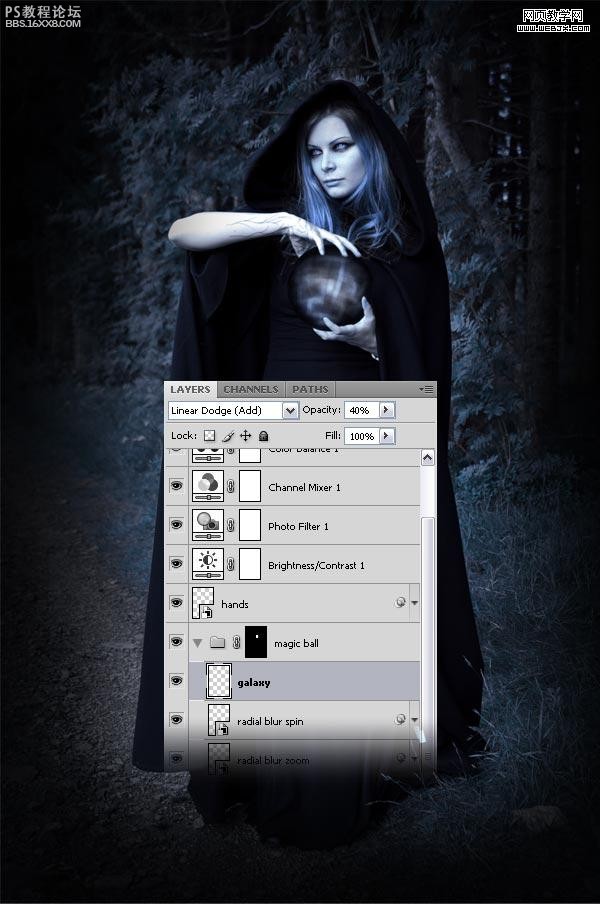
Task: Click the radial blur spin smart object thumbnail
Action: (219, 720)
